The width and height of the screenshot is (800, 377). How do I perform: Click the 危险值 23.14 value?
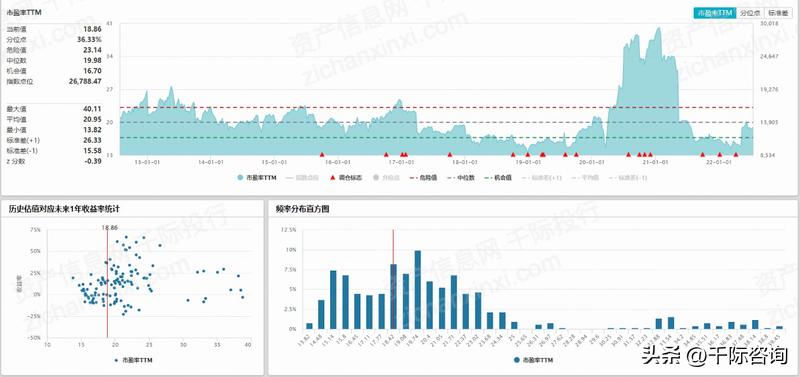point(92,50)
